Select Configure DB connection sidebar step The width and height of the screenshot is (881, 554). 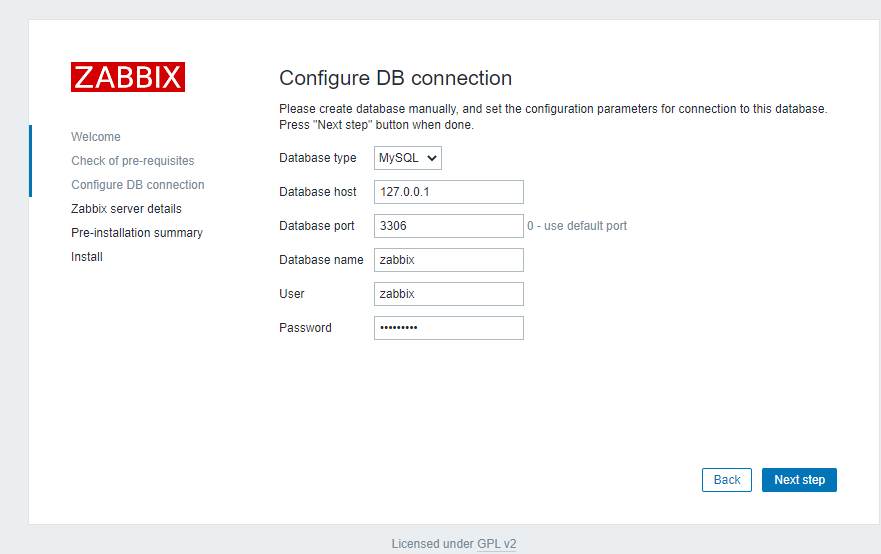[x=138, y=185]
